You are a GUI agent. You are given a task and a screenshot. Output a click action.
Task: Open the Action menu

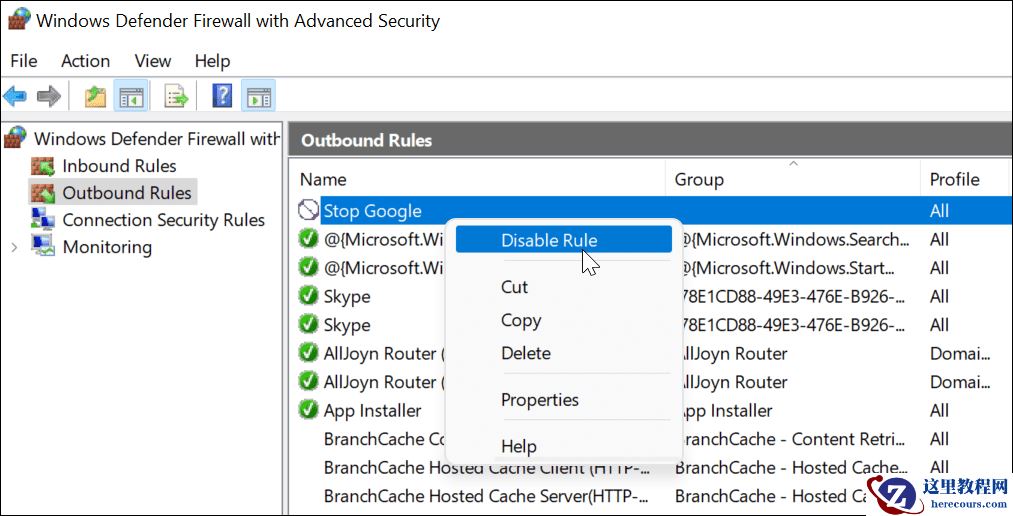coord(85,61)
